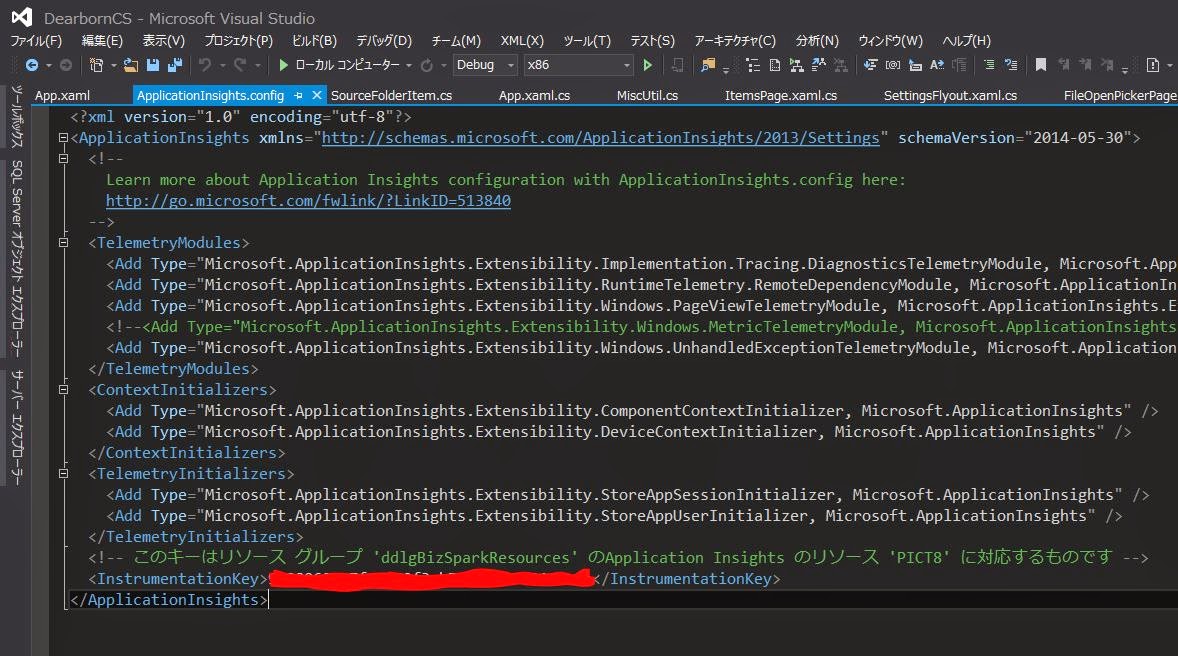Image resolution: width=1178 pixels, height=656 pixels.
Task: Click the Previous Bookmark icon
Action: point(1063,65)
